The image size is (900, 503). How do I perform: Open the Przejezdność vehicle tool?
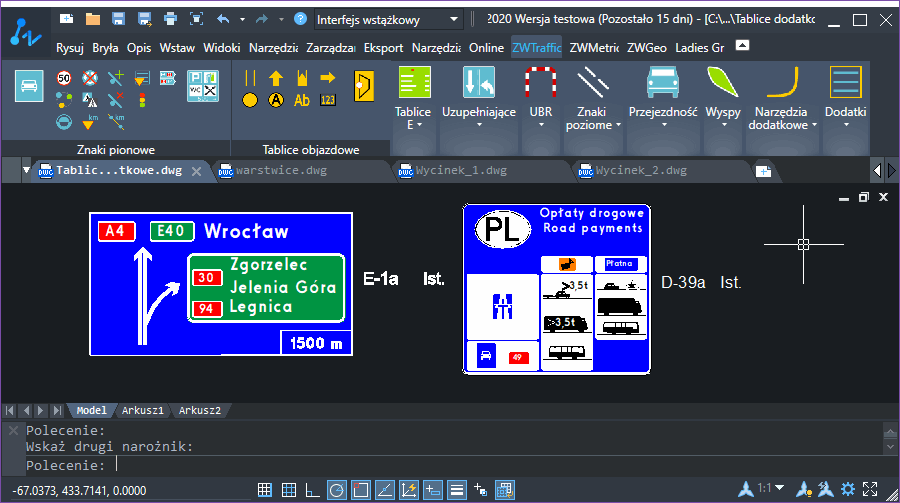663,98
